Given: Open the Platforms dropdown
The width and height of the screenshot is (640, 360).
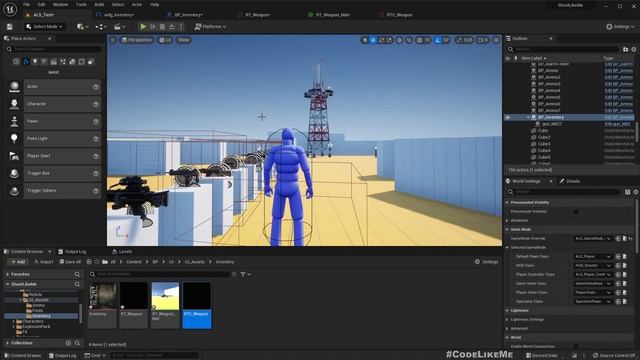Looking at the screenshot, I should pyautogui.click(x=210, y=27).
